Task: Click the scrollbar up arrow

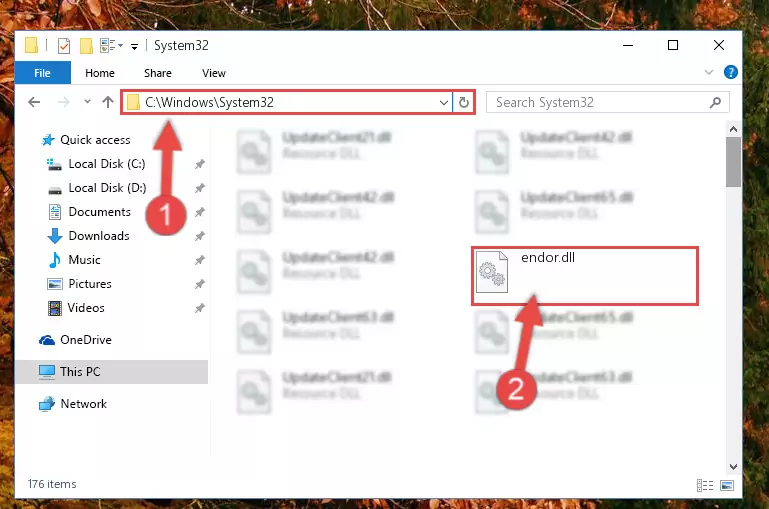Action: (733, 129)
